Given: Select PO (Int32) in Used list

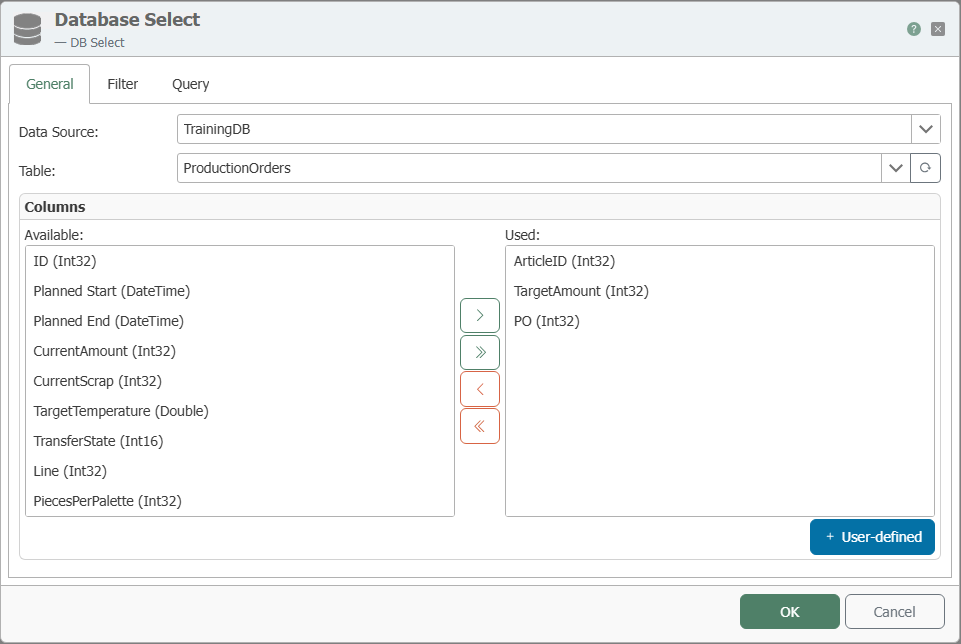Looking at the screenshot, I should 720,321.
